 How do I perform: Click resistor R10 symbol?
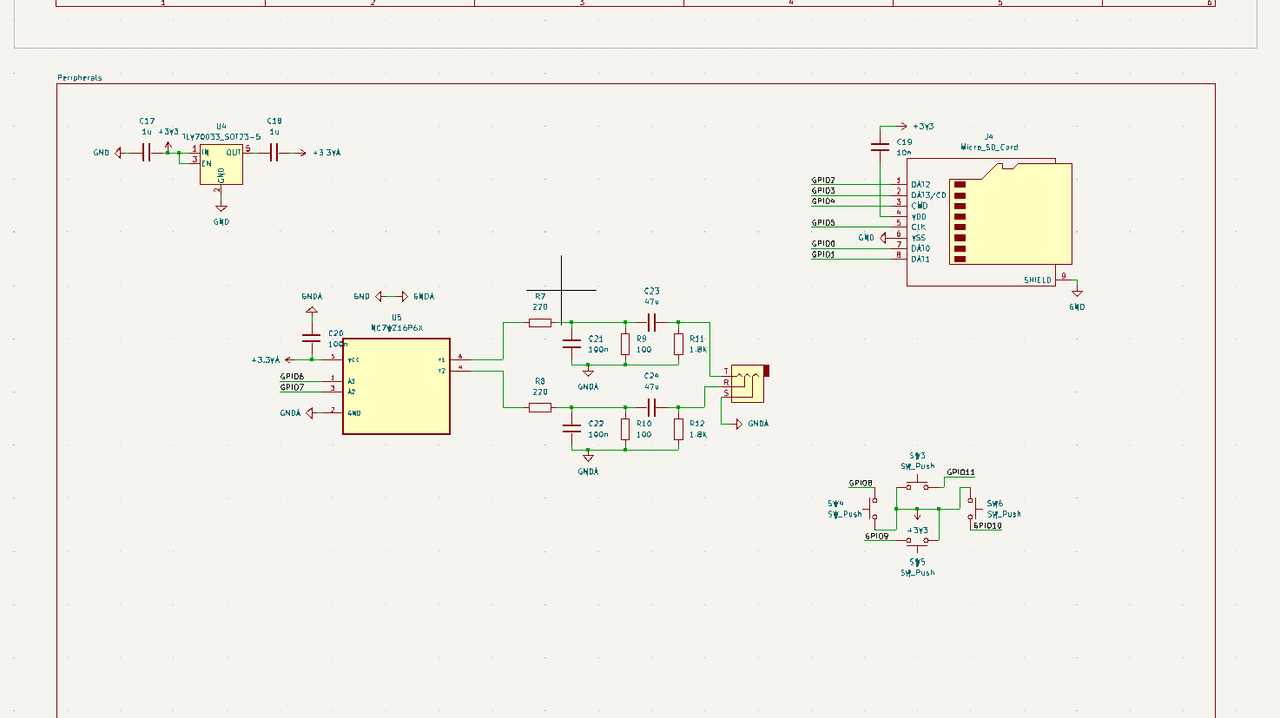tap(625, 429)
